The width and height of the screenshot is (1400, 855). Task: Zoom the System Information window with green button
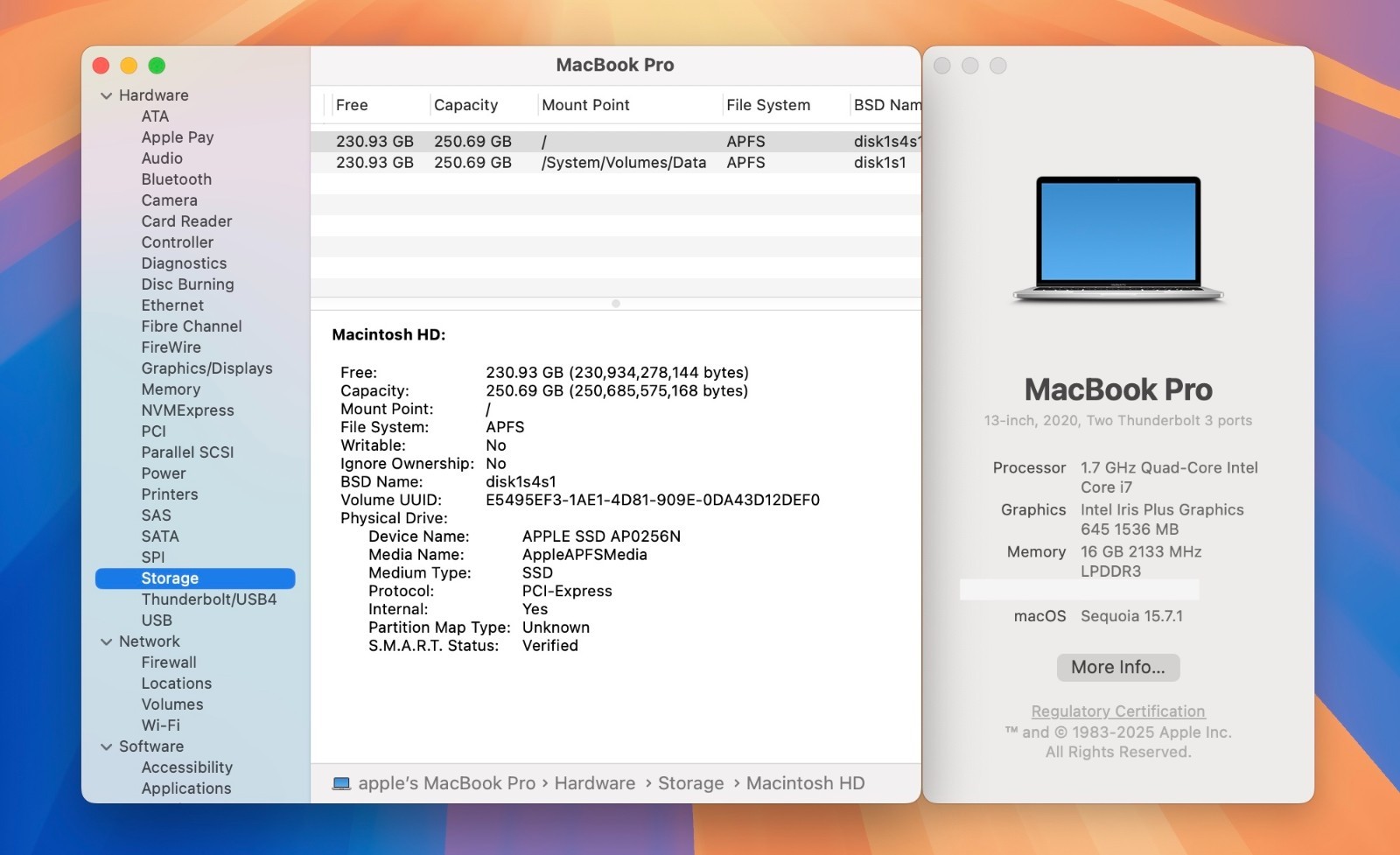click(x=157, y=66)
